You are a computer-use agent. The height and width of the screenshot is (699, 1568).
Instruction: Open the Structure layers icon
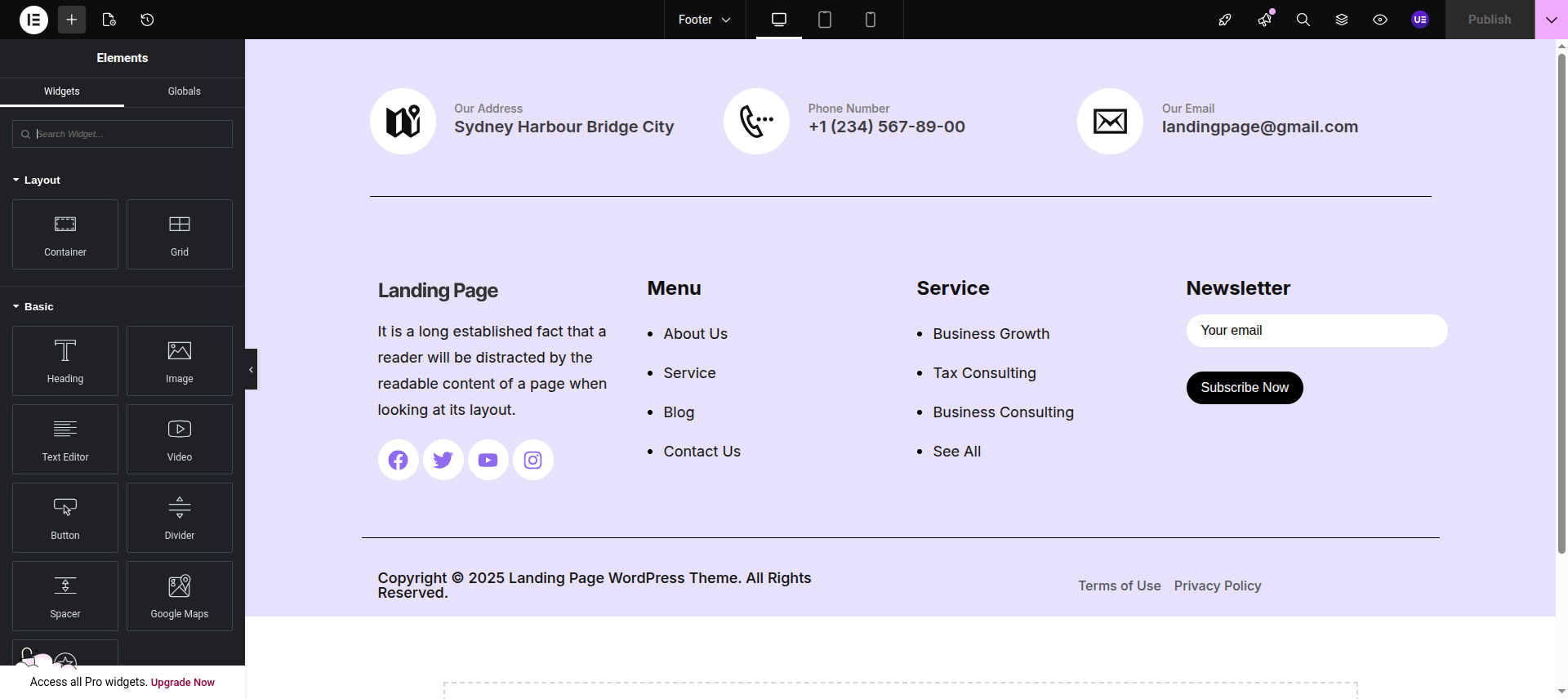point(1342,20)
